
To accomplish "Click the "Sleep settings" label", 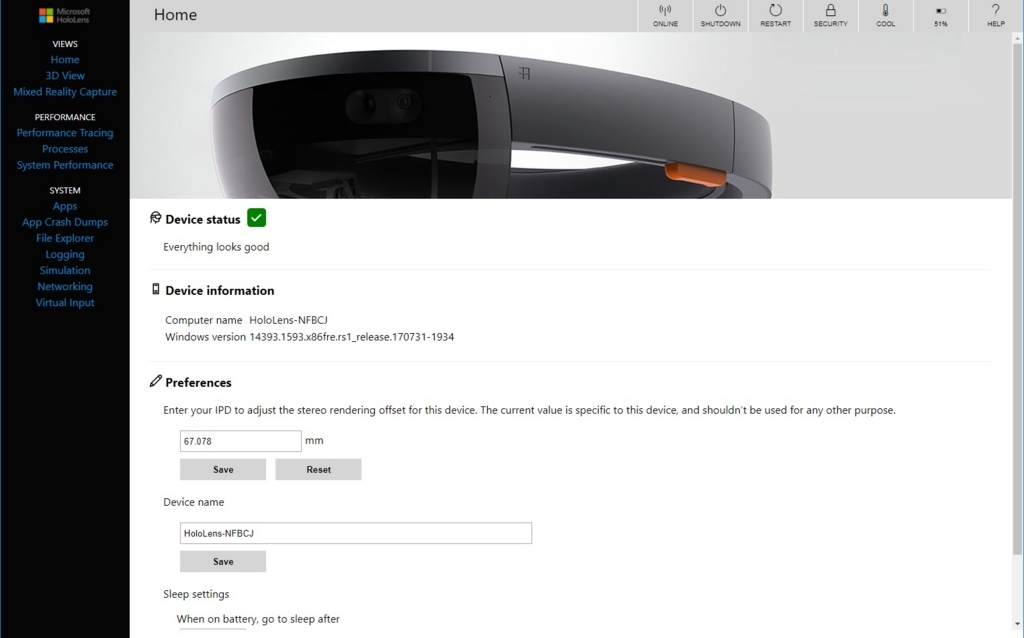I will pyautogui.click(x=196, y=594).
